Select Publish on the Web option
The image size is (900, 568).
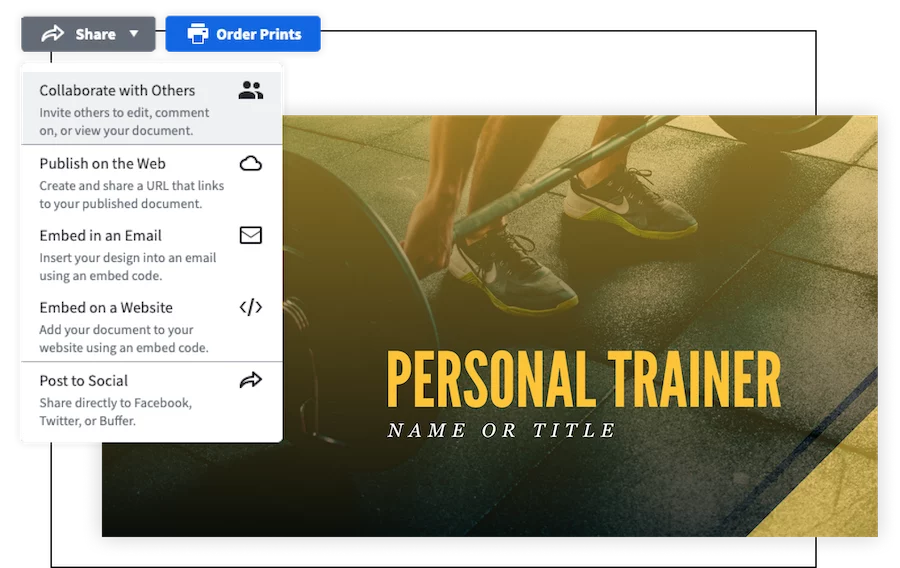point(152,181)
